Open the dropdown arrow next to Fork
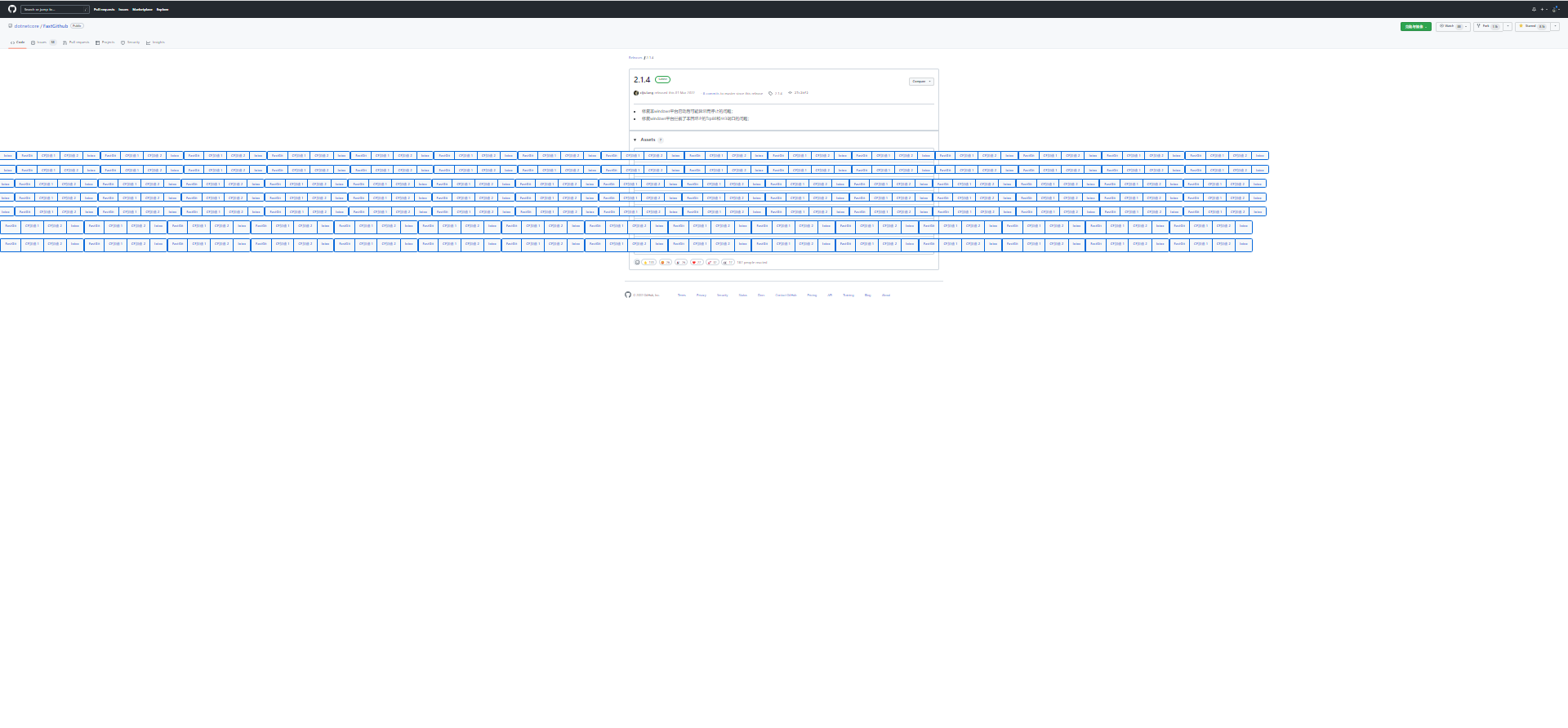 pyautogui.click(x=1508, y=26)
